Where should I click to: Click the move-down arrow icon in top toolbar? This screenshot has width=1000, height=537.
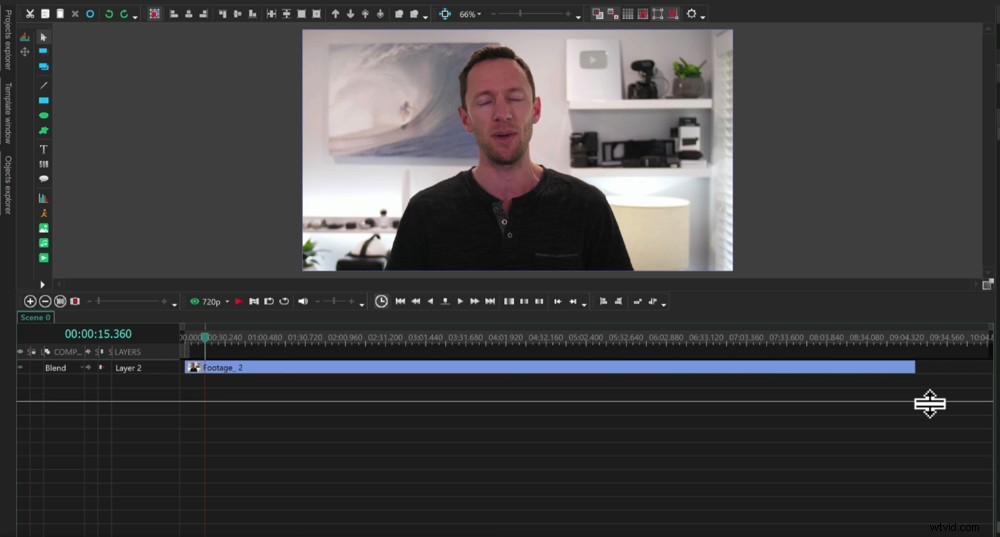coord(350,13)
